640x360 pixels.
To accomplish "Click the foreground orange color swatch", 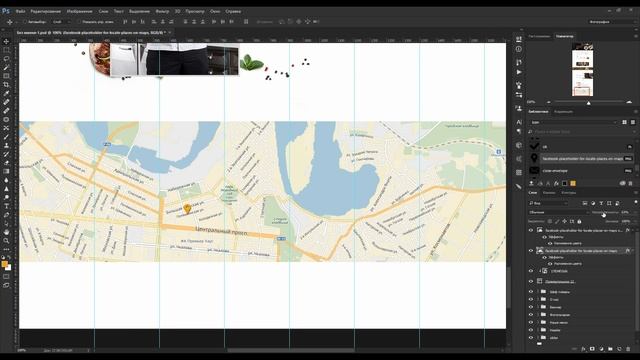I will pyautogui.click(x=4, y=264).
